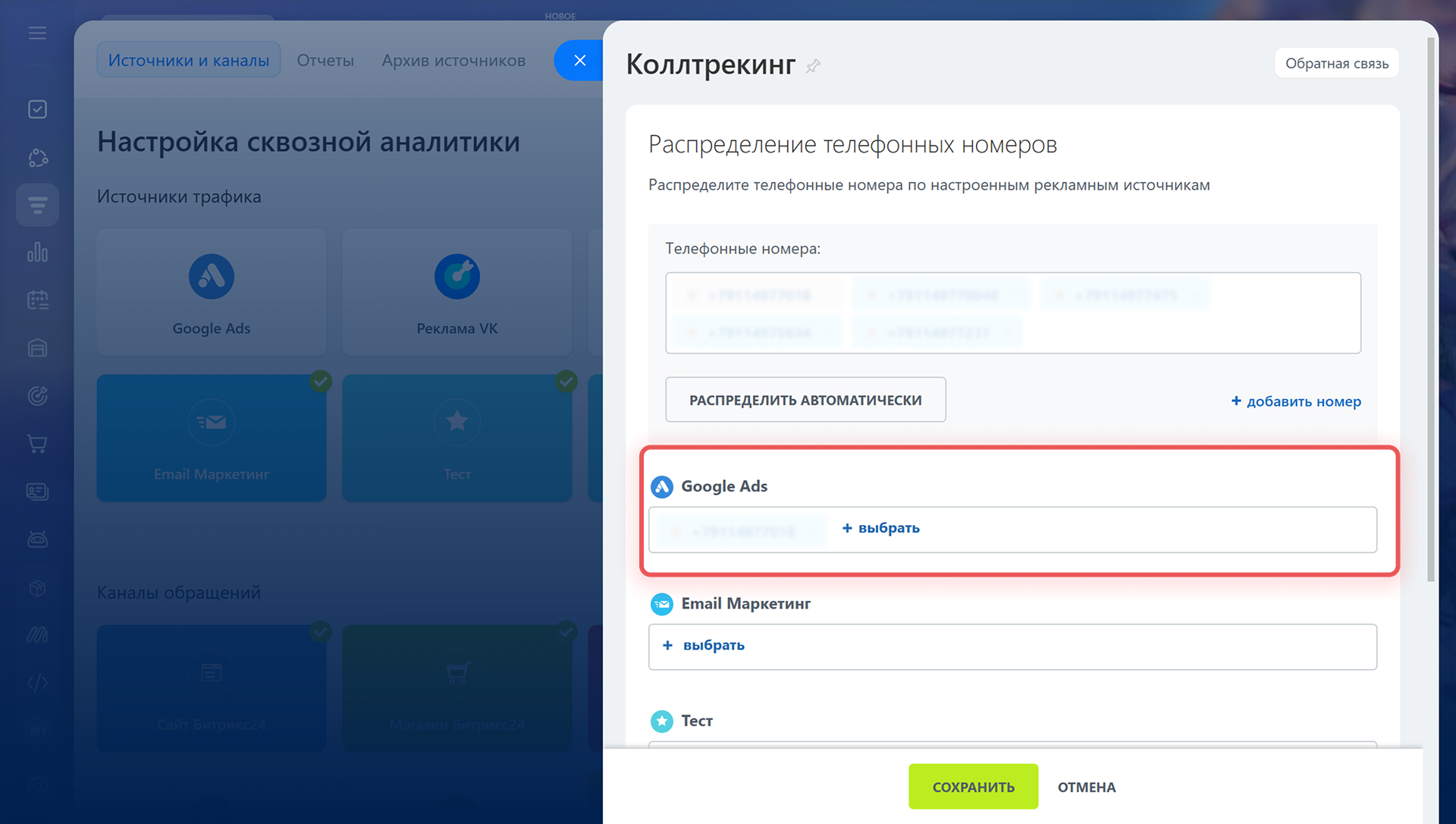Pin the Коллтрекинг panel with pin icon
Viewport: 1456px width, 824px height.
pyautogui.click(x=813, y=66)
